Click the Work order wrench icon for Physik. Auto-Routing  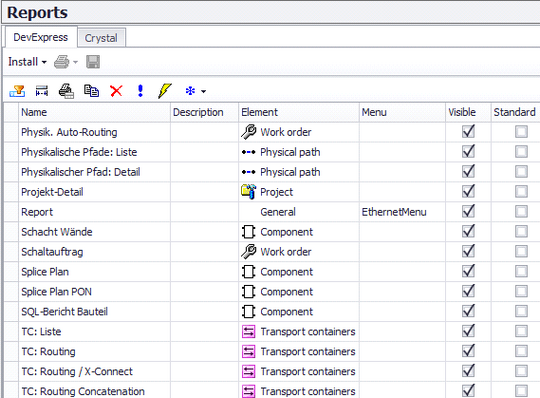click(x=249, y=132)
